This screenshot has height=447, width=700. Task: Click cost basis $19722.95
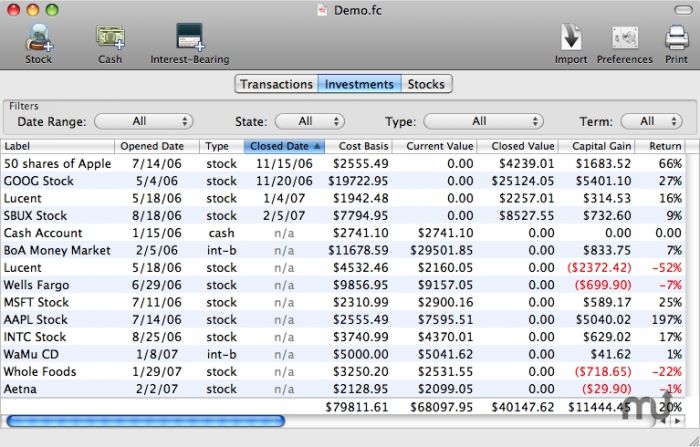358,181
